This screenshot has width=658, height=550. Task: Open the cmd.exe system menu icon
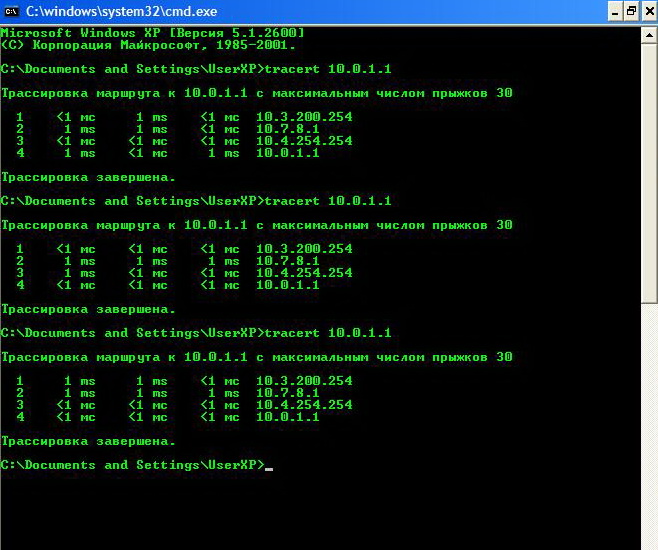point(10,12)
